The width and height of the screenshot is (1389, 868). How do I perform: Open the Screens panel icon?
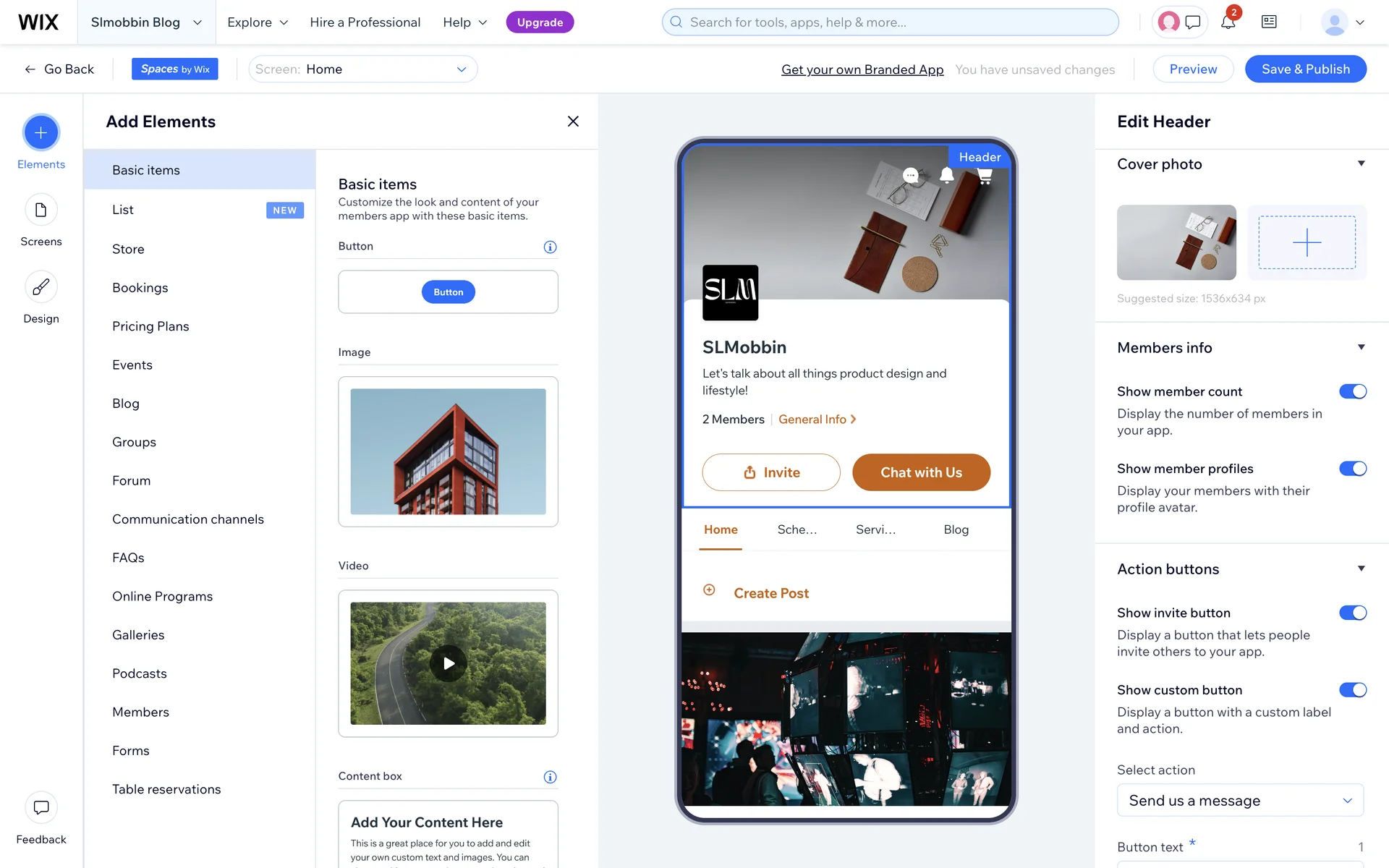pyautogui.click(x=41, y=210)
